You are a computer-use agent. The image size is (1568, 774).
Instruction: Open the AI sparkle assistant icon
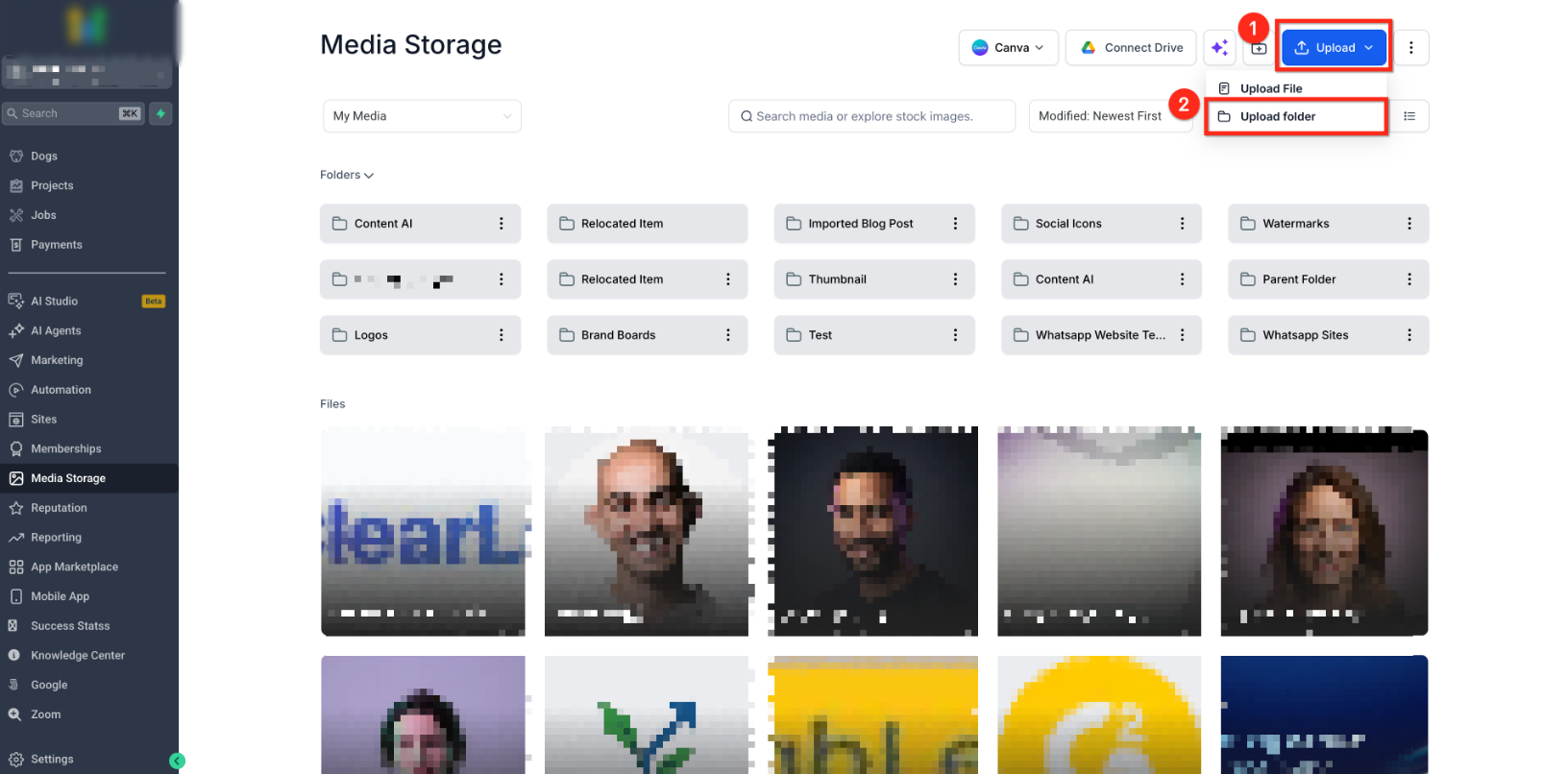coord(1219,47)
